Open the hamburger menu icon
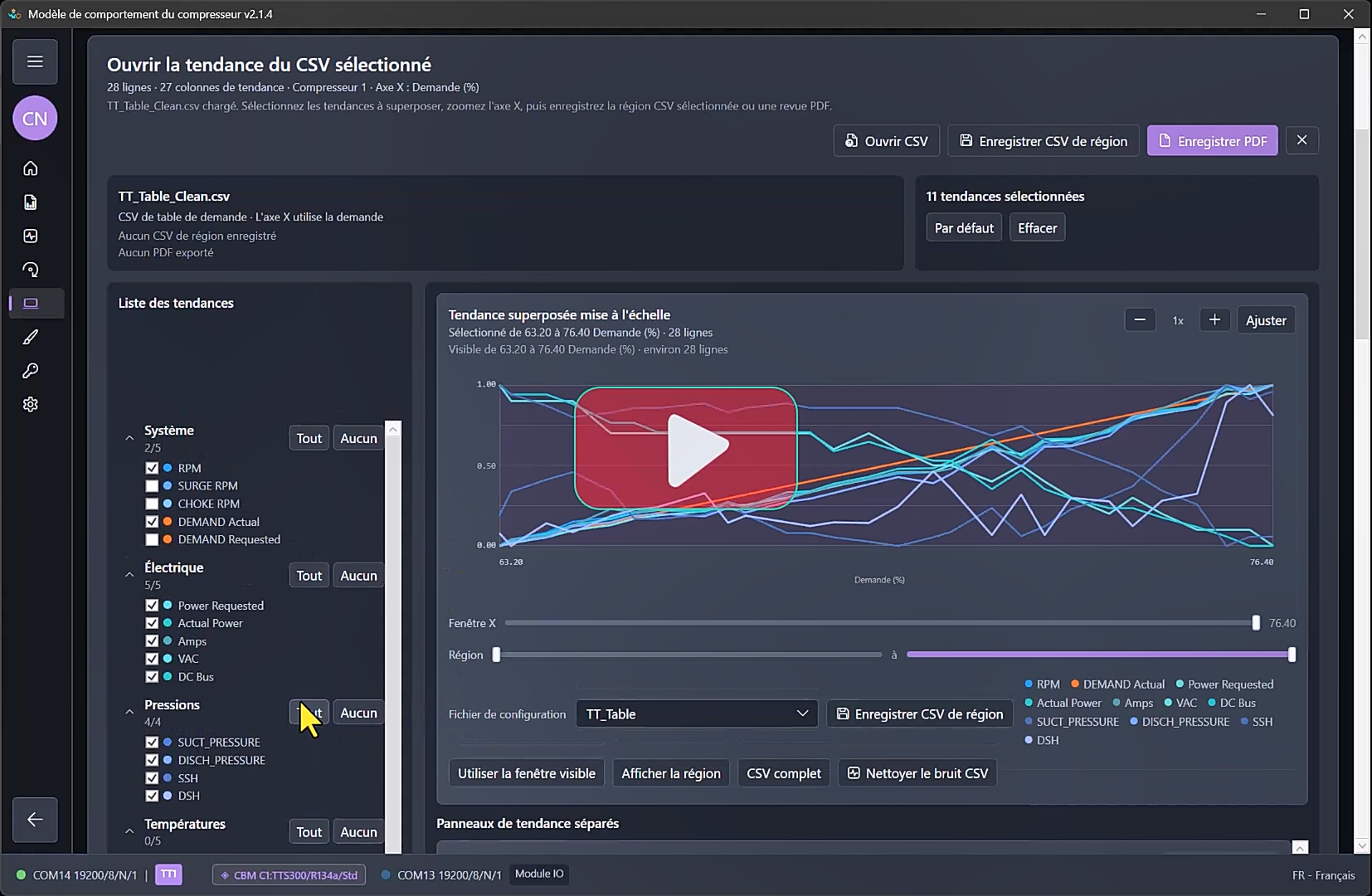 tap(35, 61)
